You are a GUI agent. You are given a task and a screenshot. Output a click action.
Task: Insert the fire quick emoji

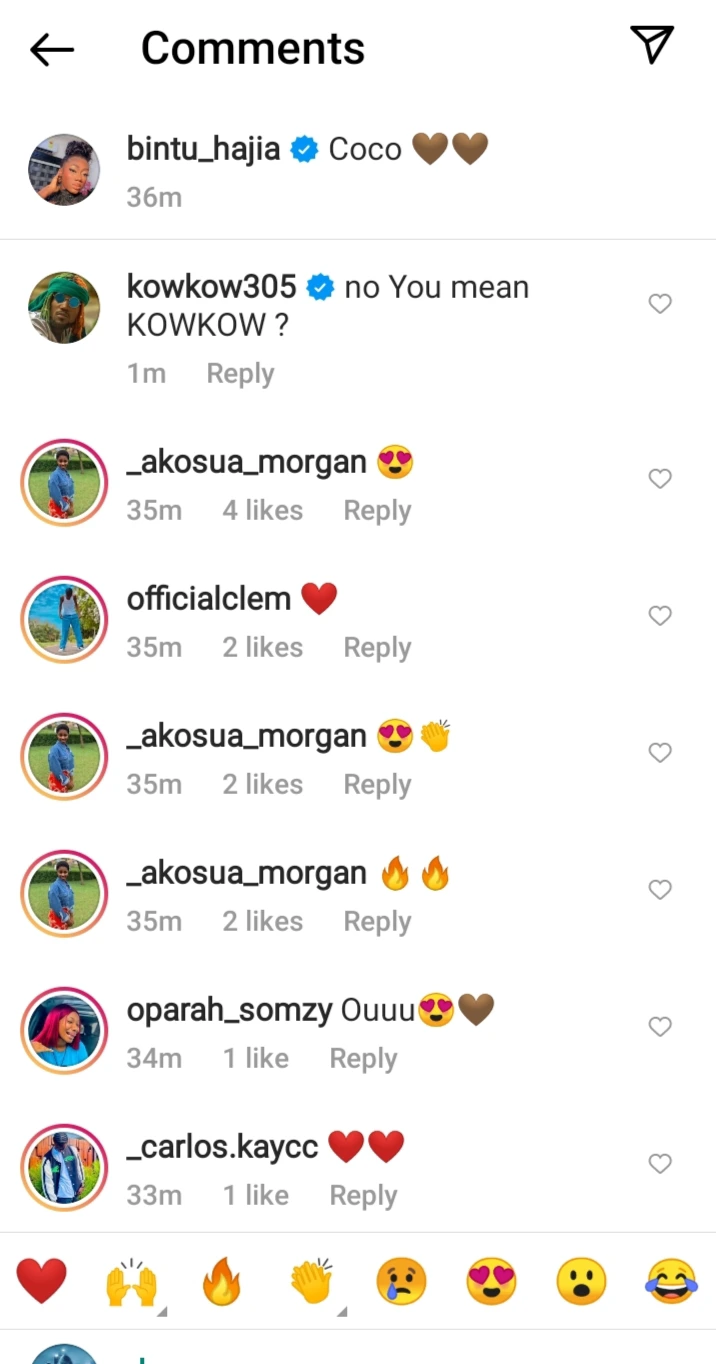coord(221,1282)
